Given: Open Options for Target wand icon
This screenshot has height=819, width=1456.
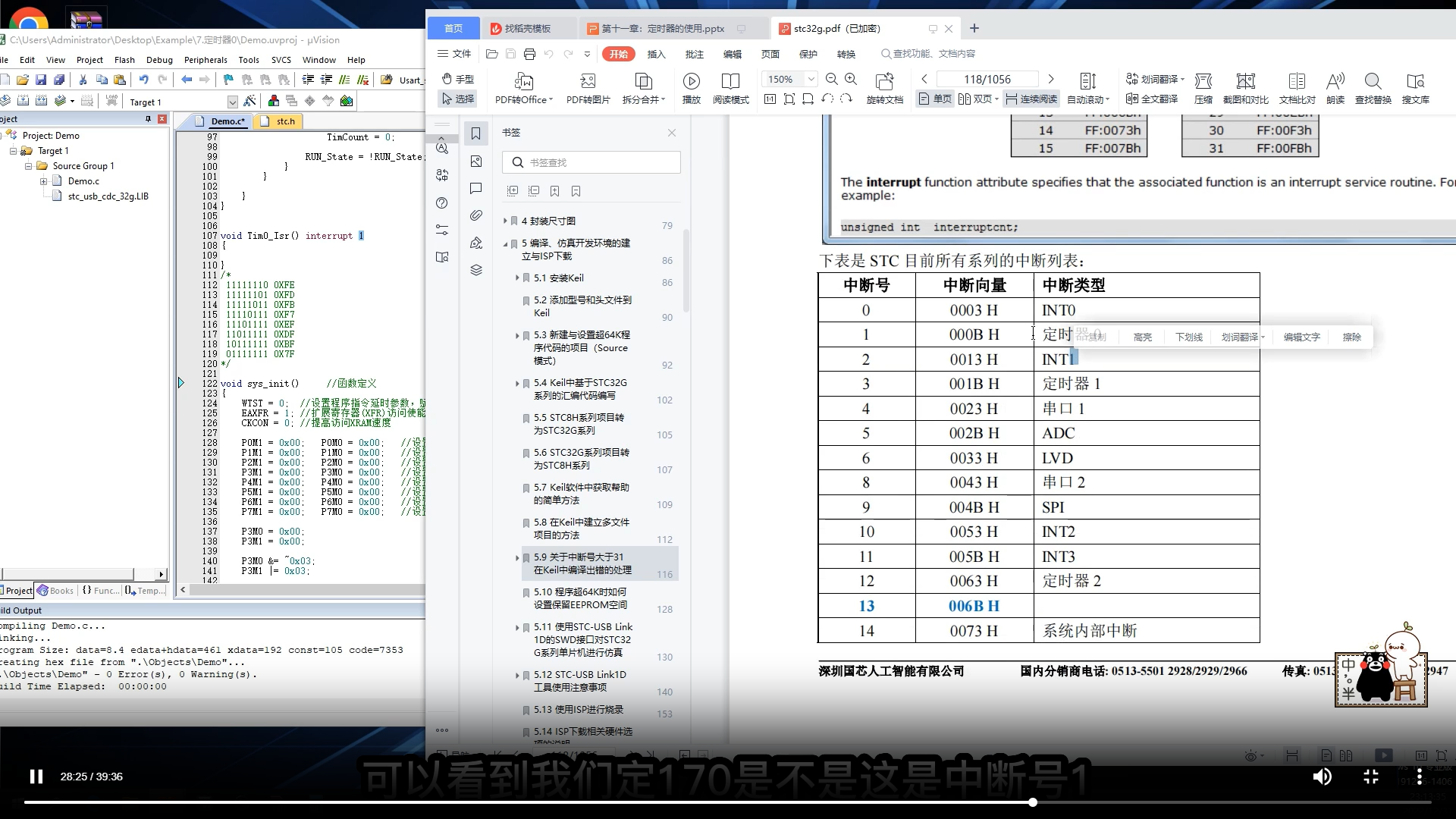Looking at the screenshot, I should (249, 101).
